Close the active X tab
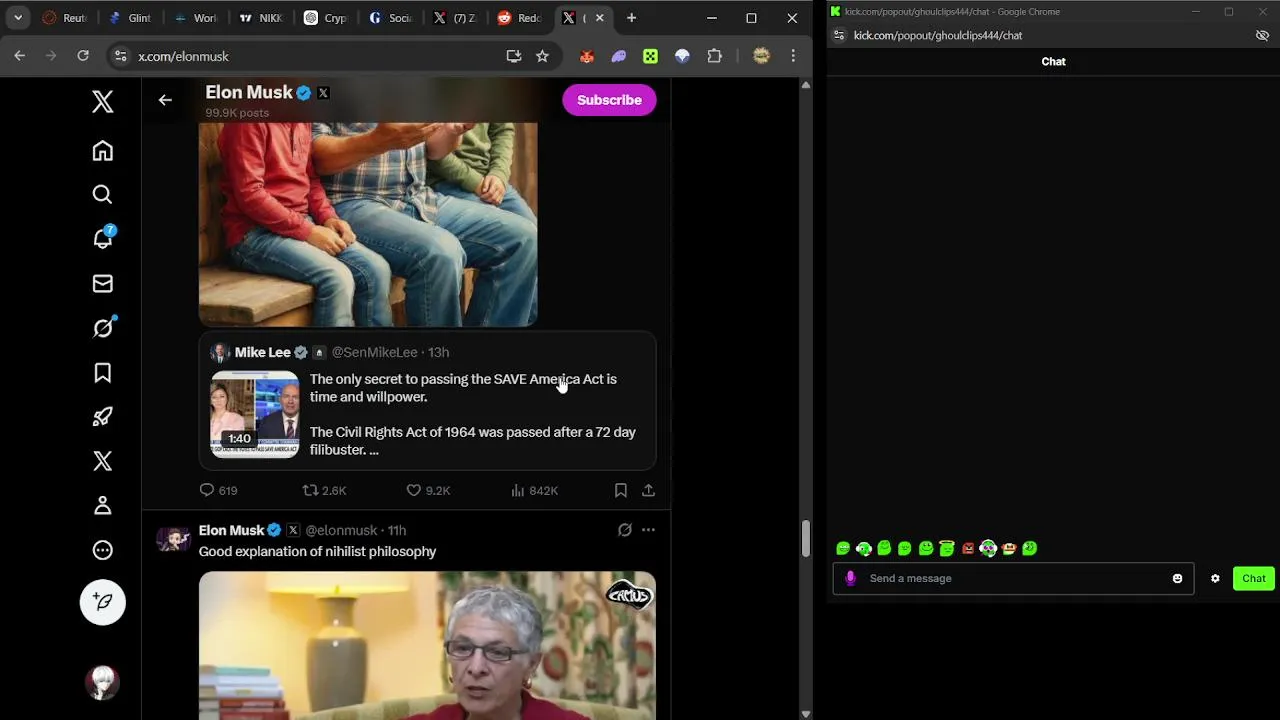 pyautogui.click(x=599, y=18)
